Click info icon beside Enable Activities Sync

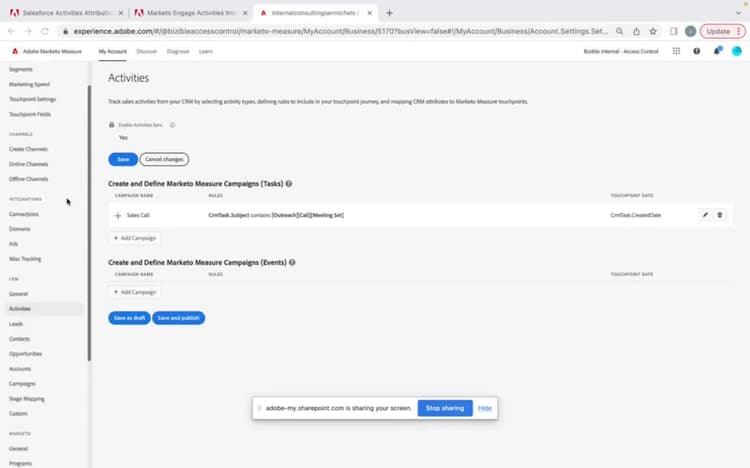[x=172, y=125]
